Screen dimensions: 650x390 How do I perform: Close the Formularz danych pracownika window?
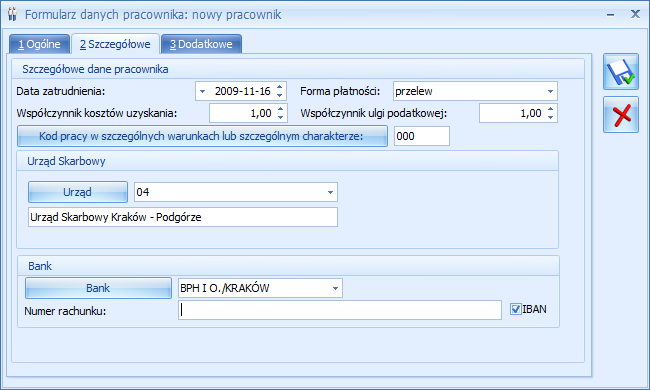click(x=635, y=14)
